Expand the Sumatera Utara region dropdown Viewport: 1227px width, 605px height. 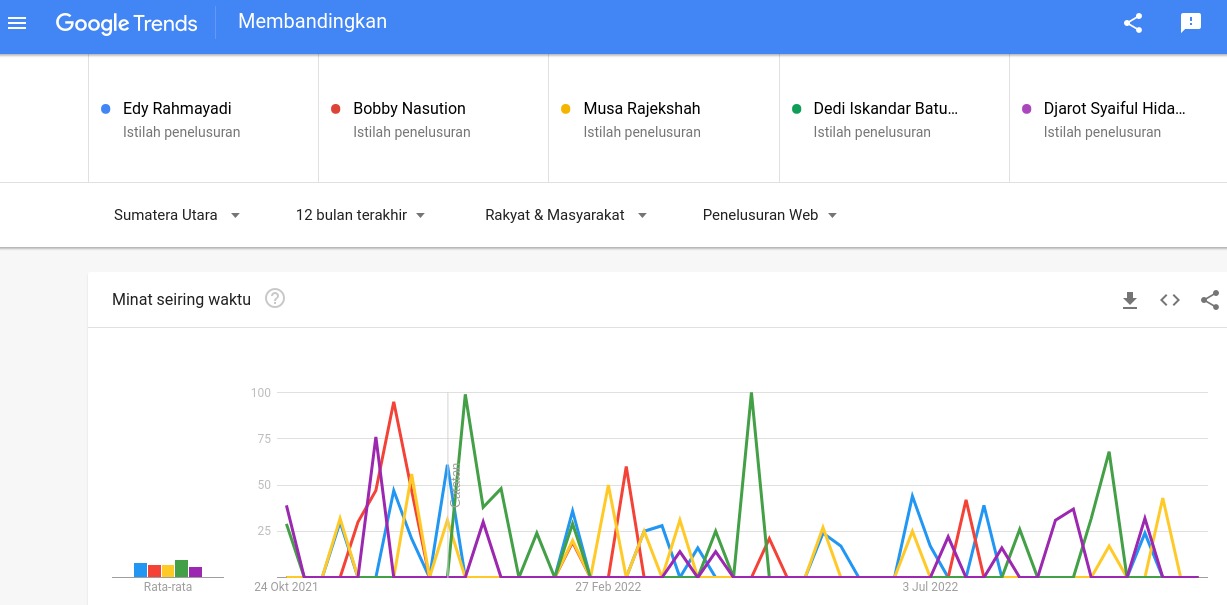pyautogui.click(x=177, y=215)
